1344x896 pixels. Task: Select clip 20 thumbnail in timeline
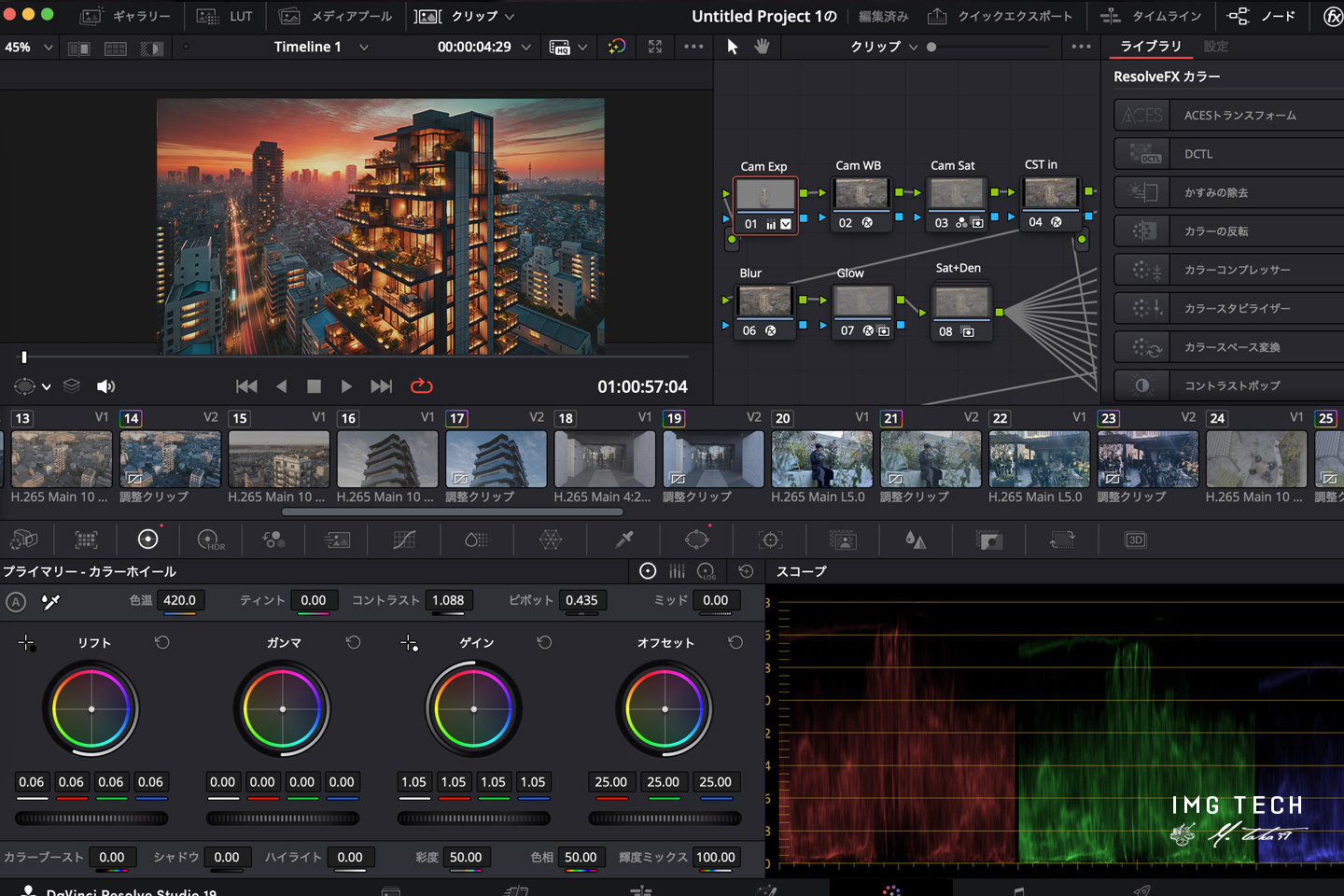[821, 459]
